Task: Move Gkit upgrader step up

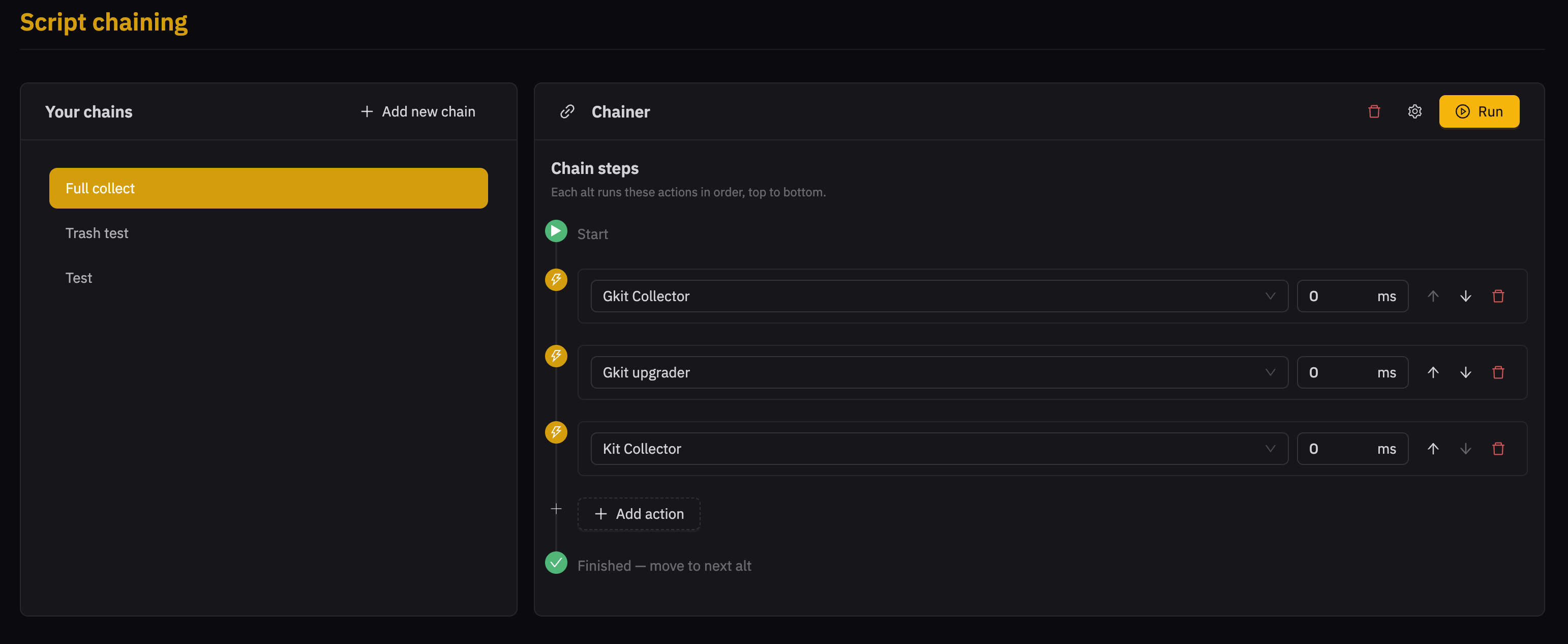Action: (1433, 372)
